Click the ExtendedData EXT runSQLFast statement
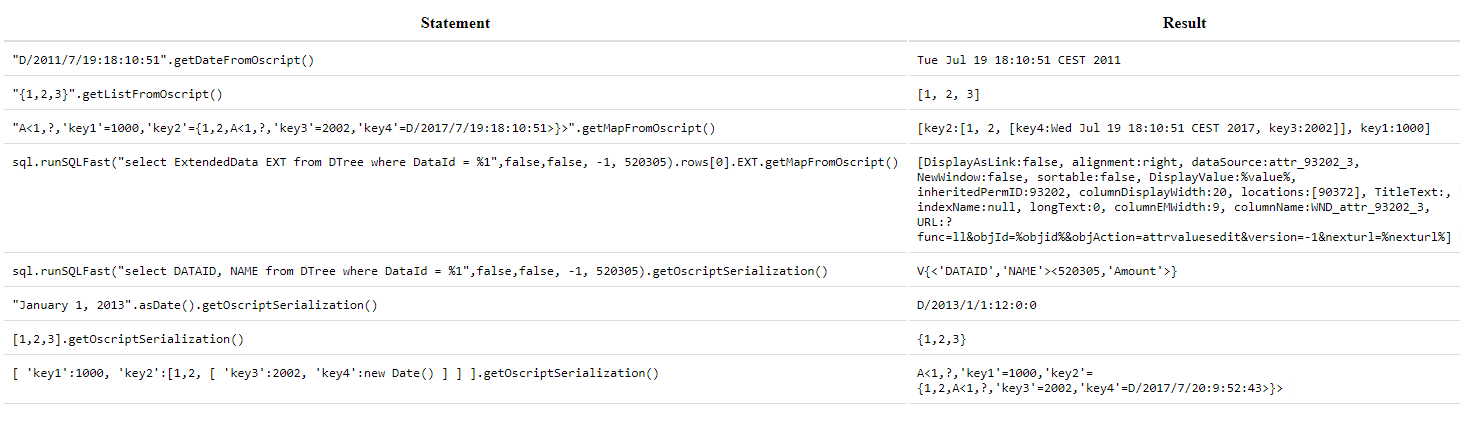Viewport: 1468px width, 425px height. click(455, 162)
